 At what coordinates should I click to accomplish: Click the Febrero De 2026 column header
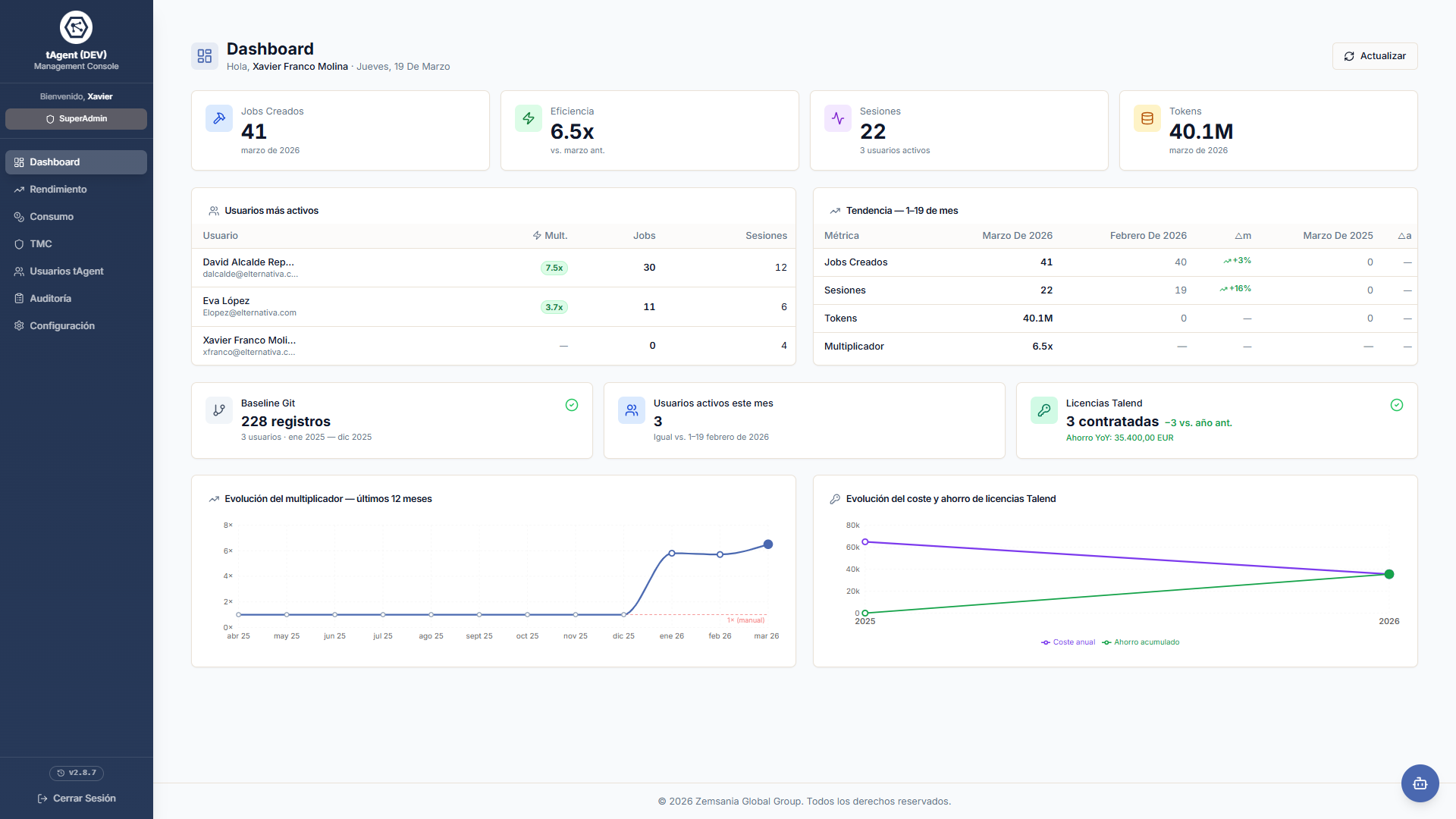coord(1148,236)
